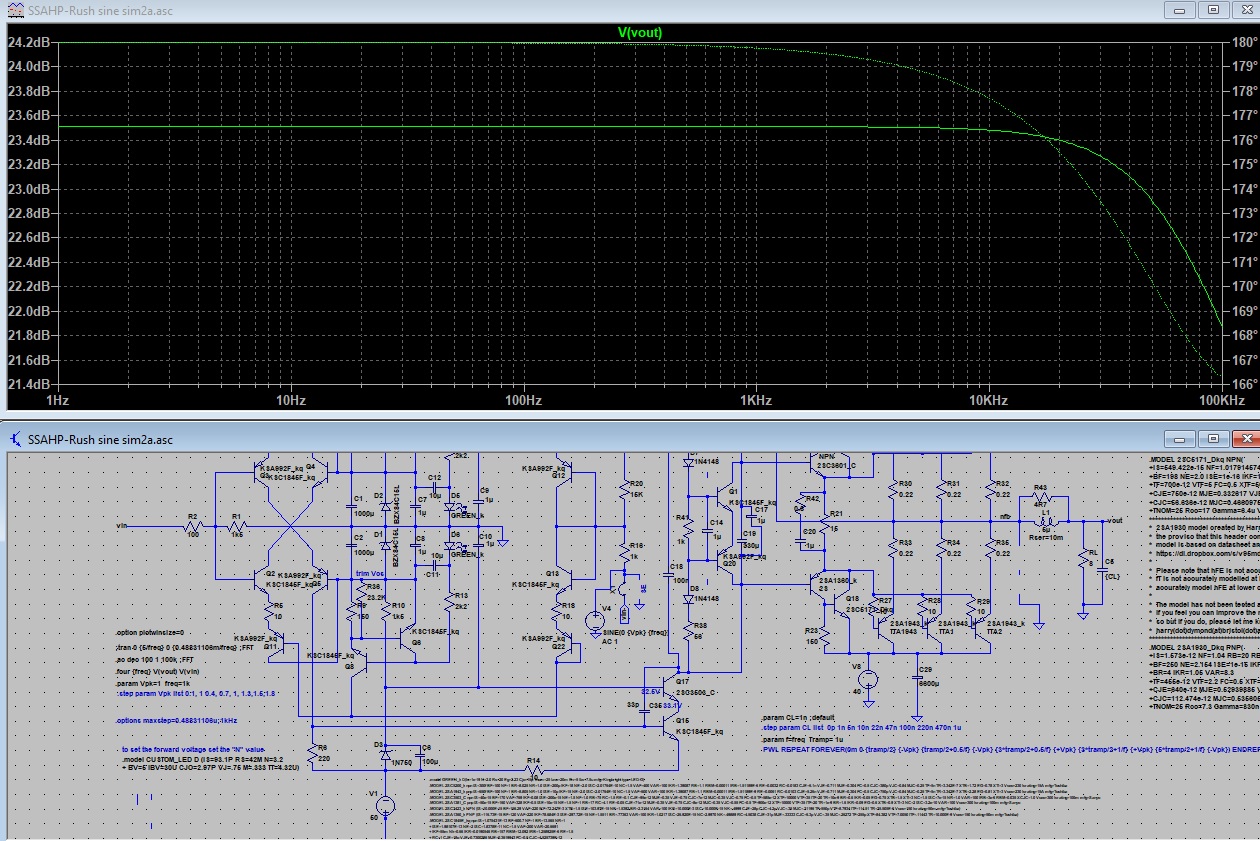Click the 1Hz frequency axis label
This screenshot has width=1260, height=841.
tap(58, 400)
